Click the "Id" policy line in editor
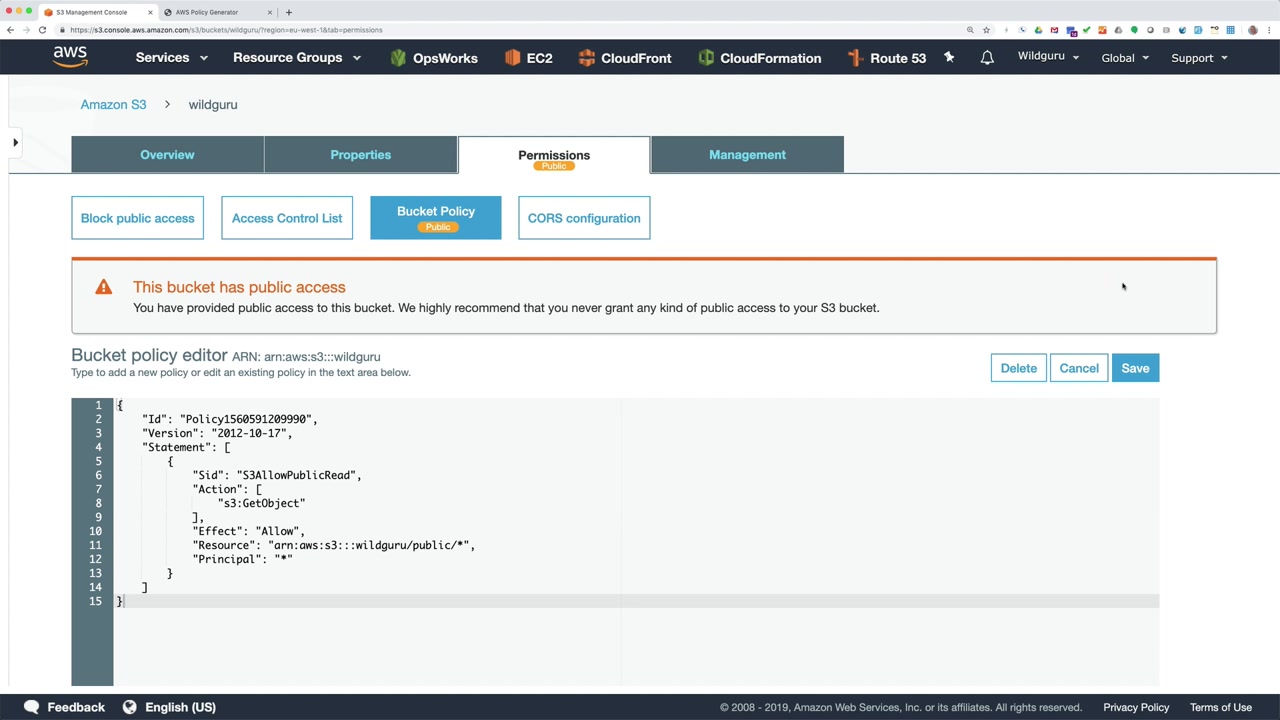The height and width of the screenshot is (720, 1280). (x=229, y=419)
